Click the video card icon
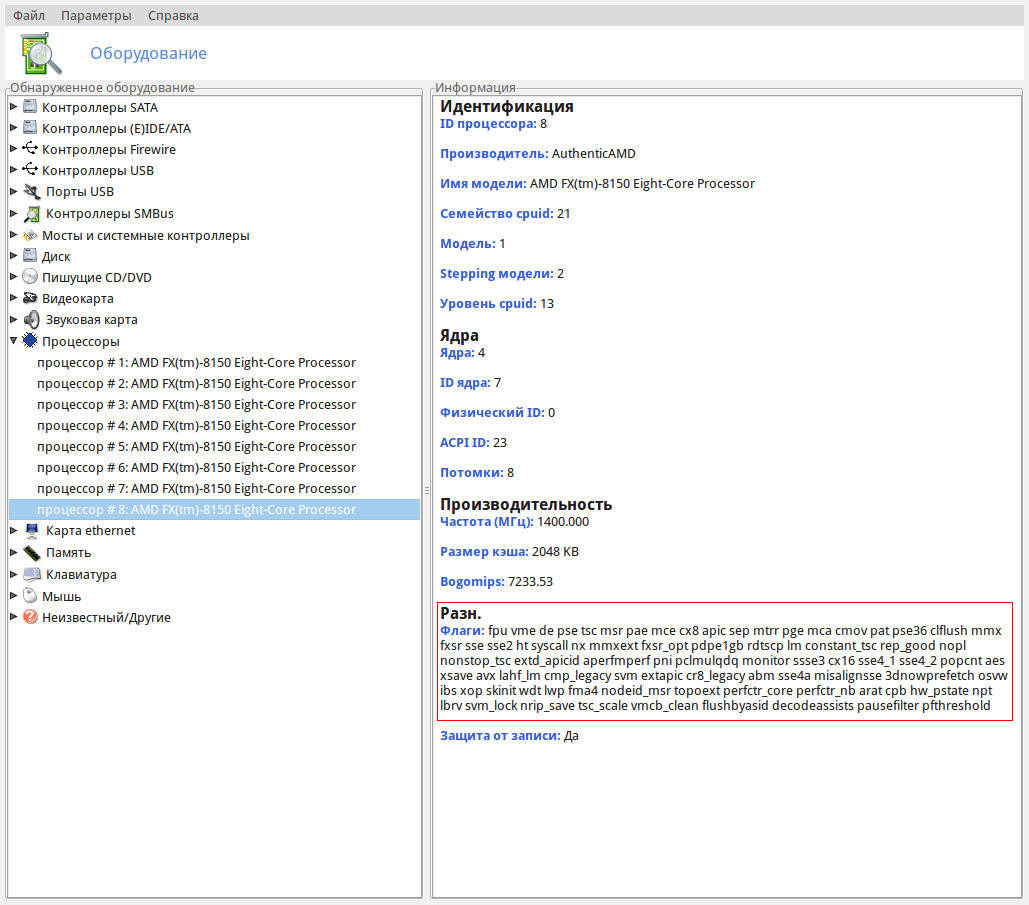Screen dimensions: 1029x905 coord(30,298)
